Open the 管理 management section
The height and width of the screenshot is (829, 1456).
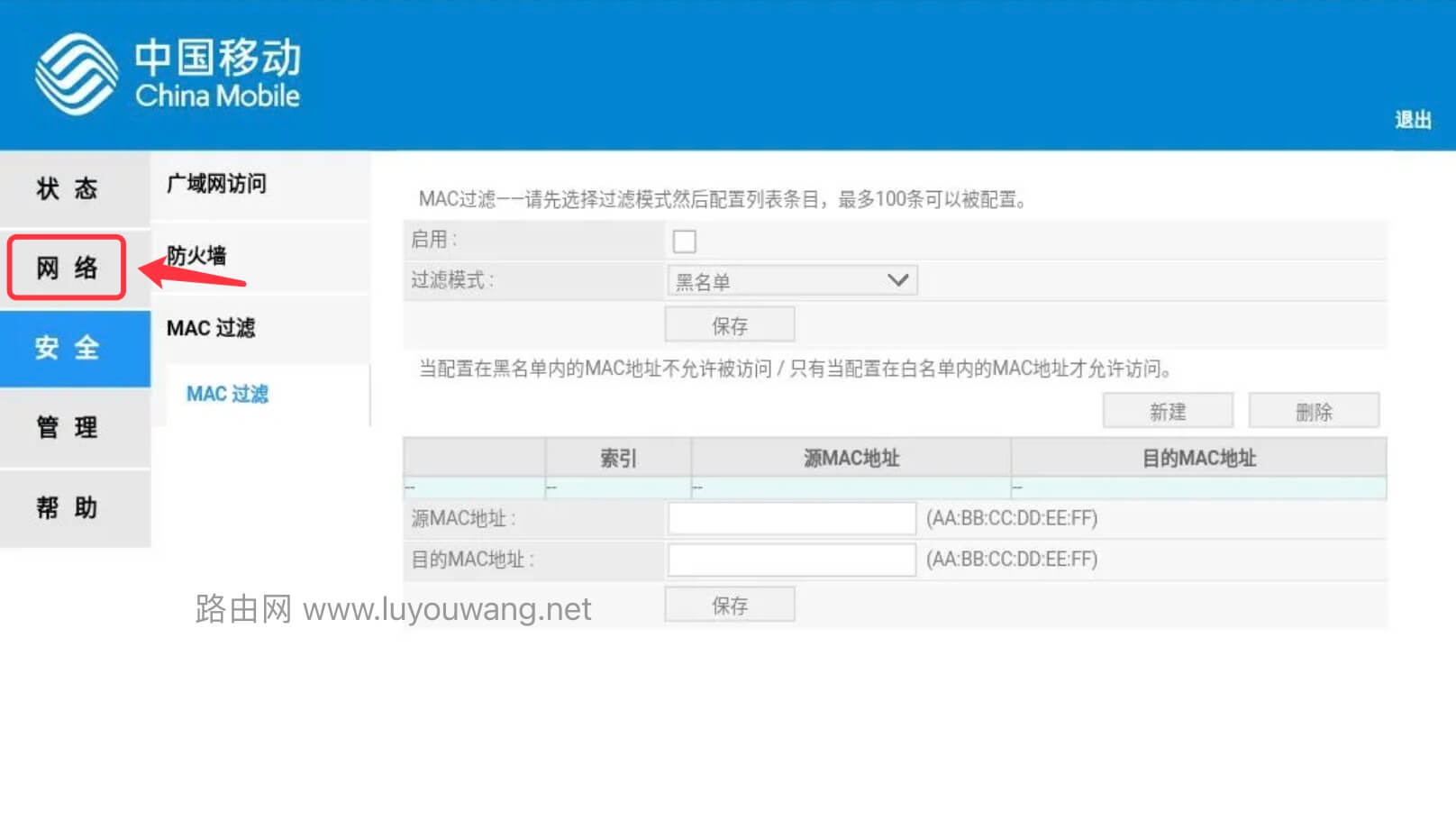65,428
